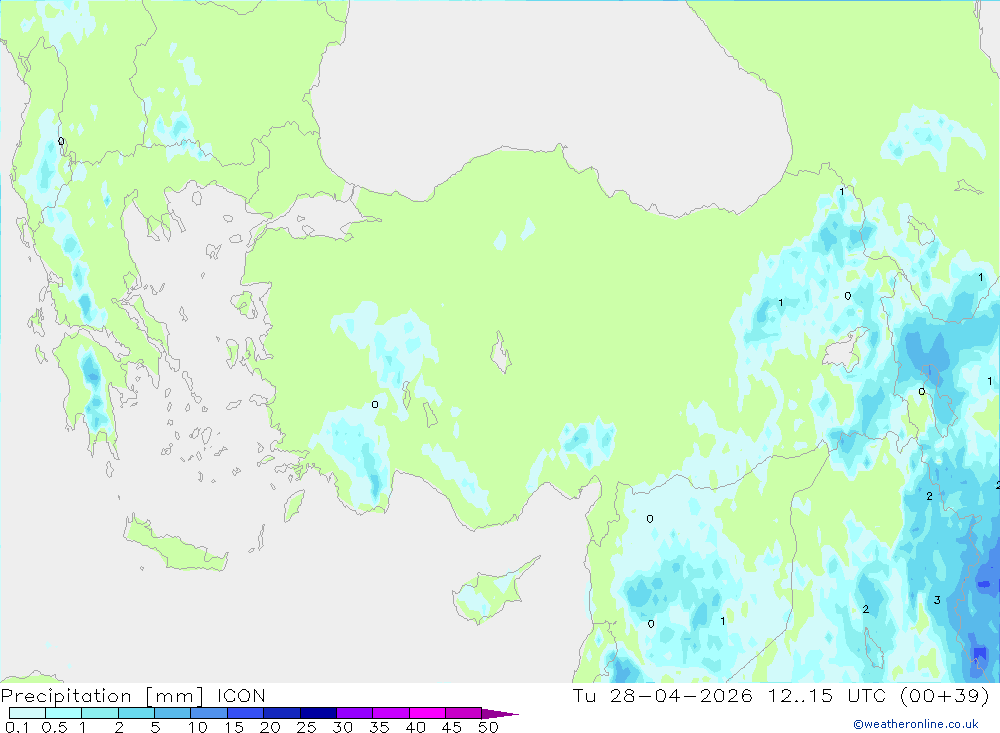Click the '3' precipitation value on map
This screenshot has height=733, width=1000.
[937, 600]
